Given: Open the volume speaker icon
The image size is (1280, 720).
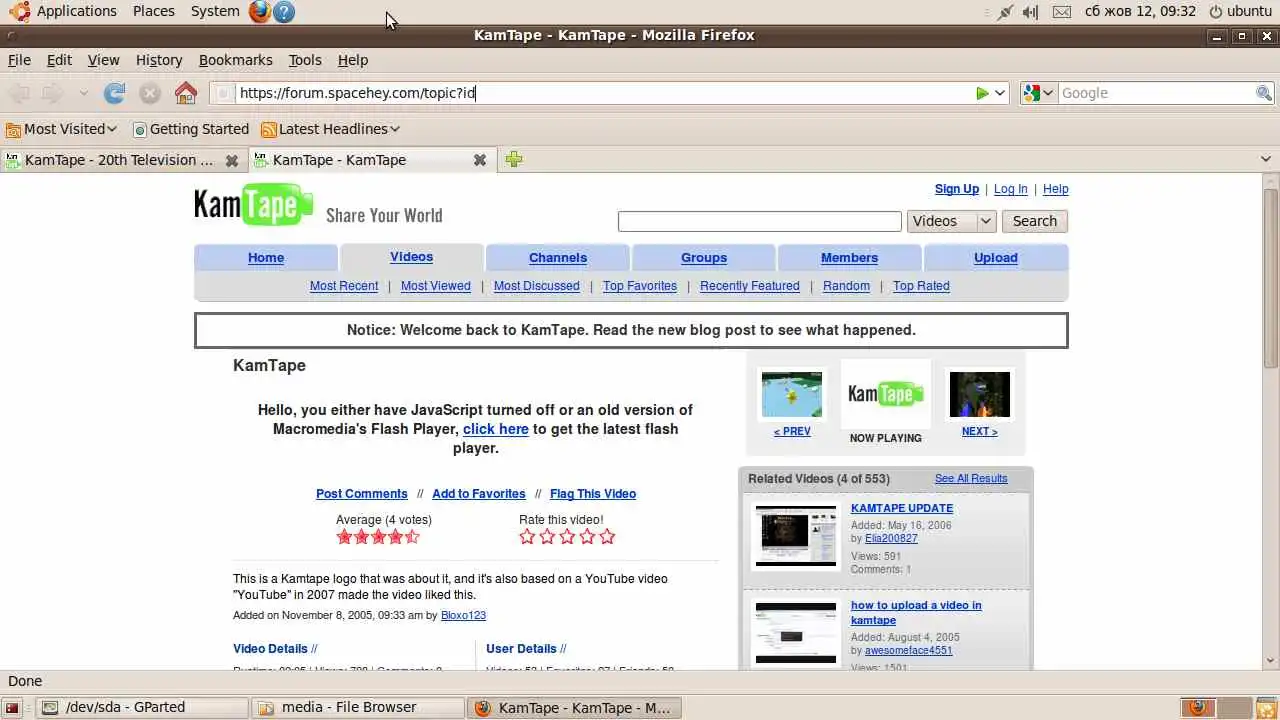Looking at the screenshot, I should click(1031, 12).
